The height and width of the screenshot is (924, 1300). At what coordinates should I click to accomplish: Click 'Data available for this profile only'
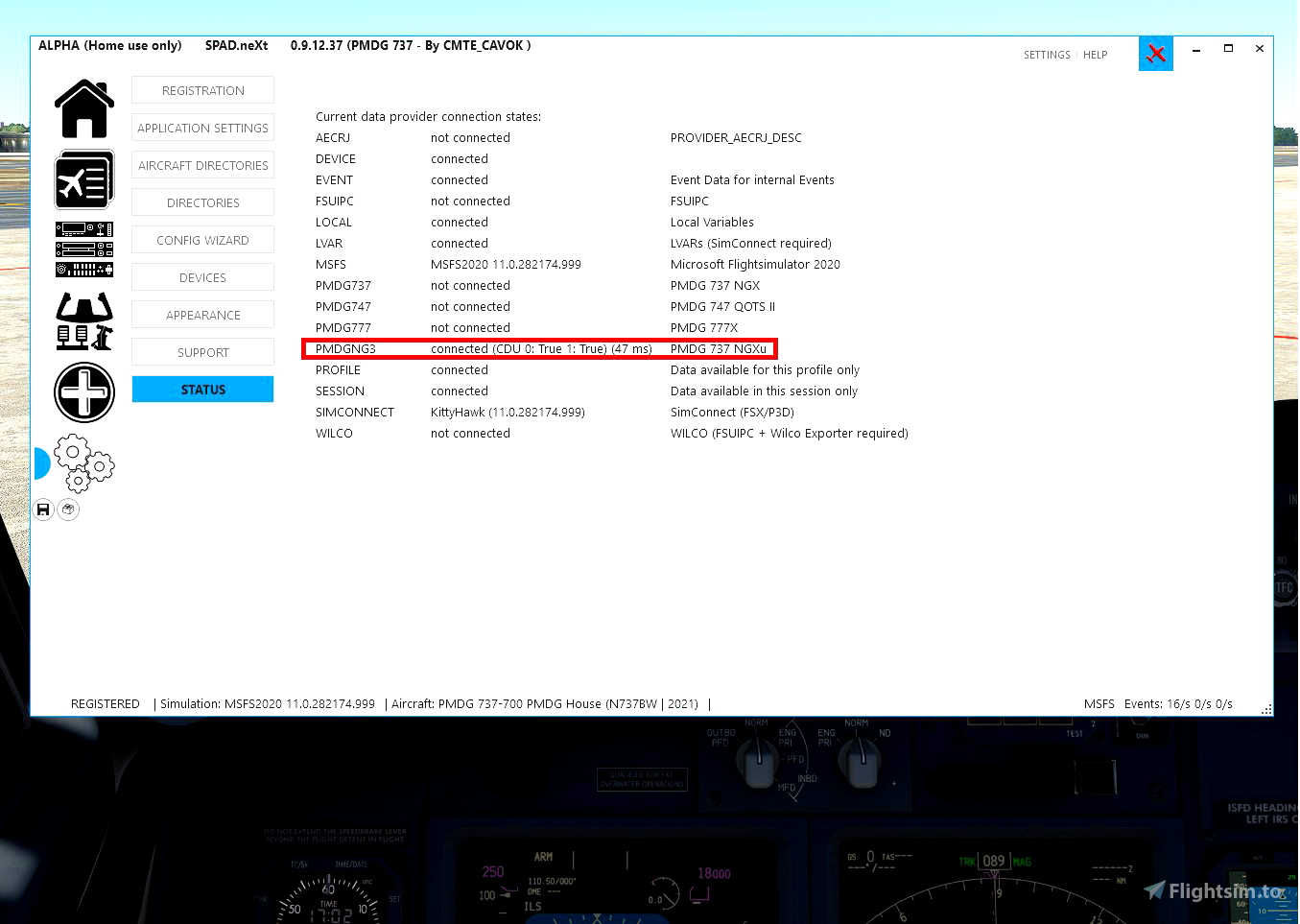[x=765, y=370]
